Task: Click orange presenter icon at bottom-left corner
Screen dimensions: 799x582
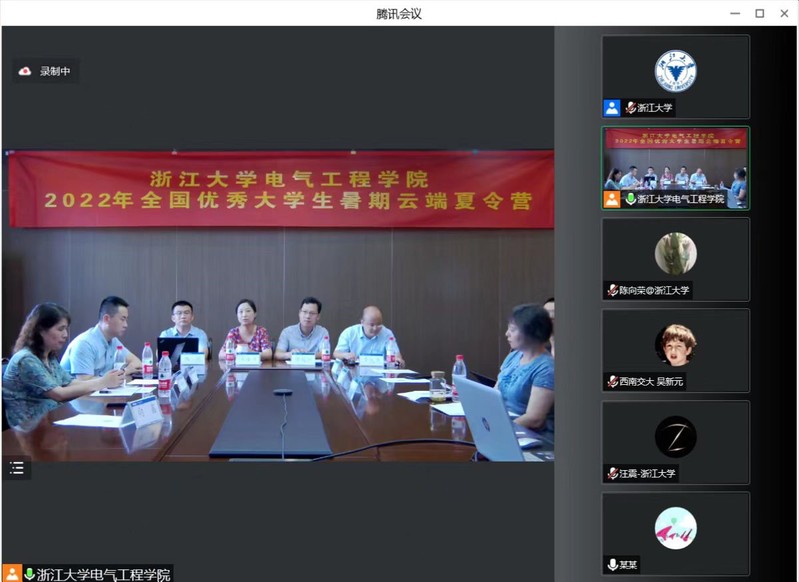Action: pos(11,574)
